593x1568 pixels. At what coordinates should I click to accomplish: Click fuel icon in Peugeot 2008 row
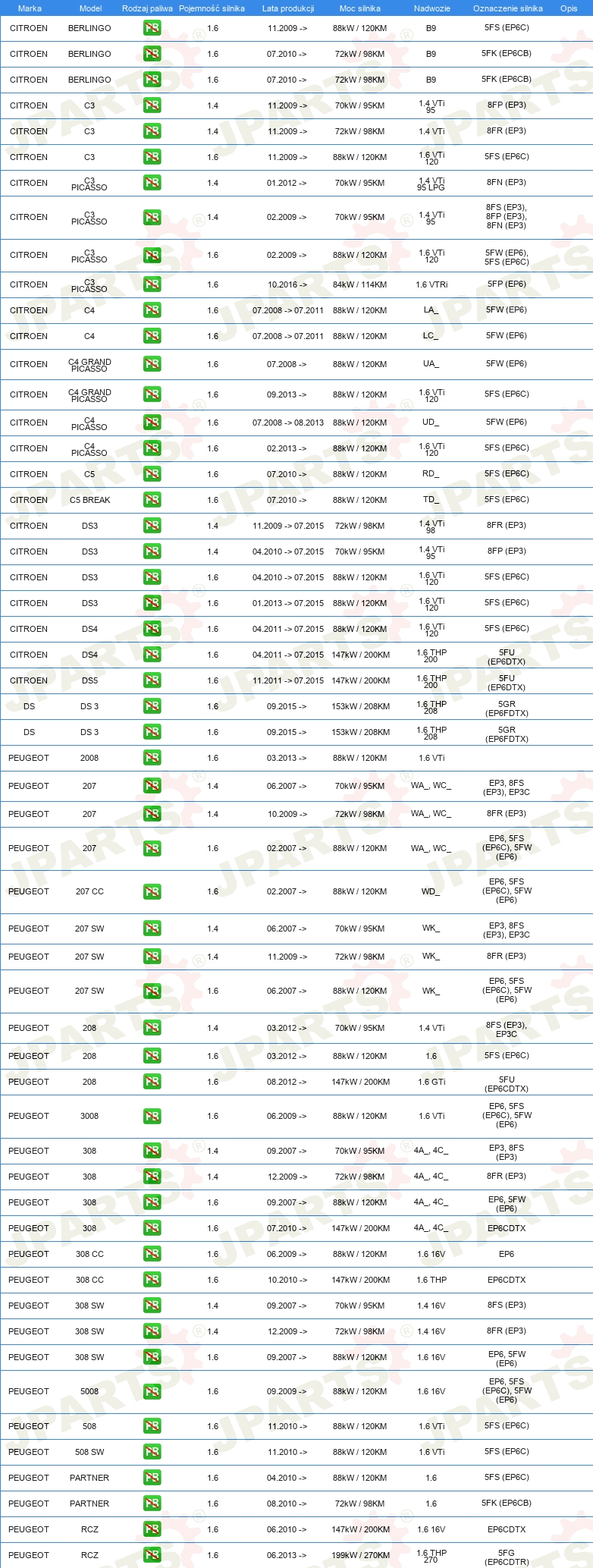click(152, 758)
